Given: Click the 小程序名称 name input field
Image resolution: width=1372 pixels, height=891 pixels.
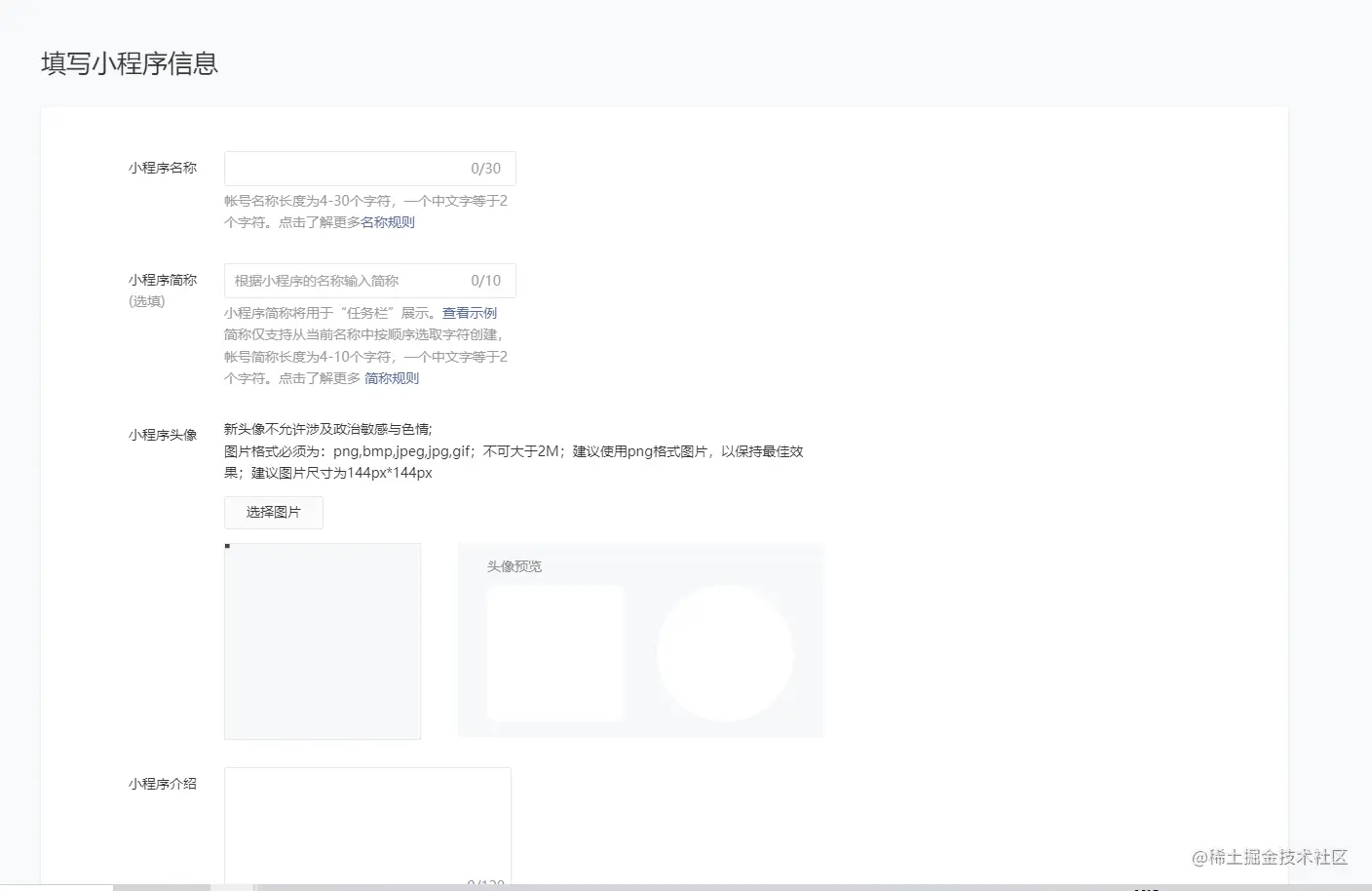Looking at the screenshot, I should [x=331, y=168].
